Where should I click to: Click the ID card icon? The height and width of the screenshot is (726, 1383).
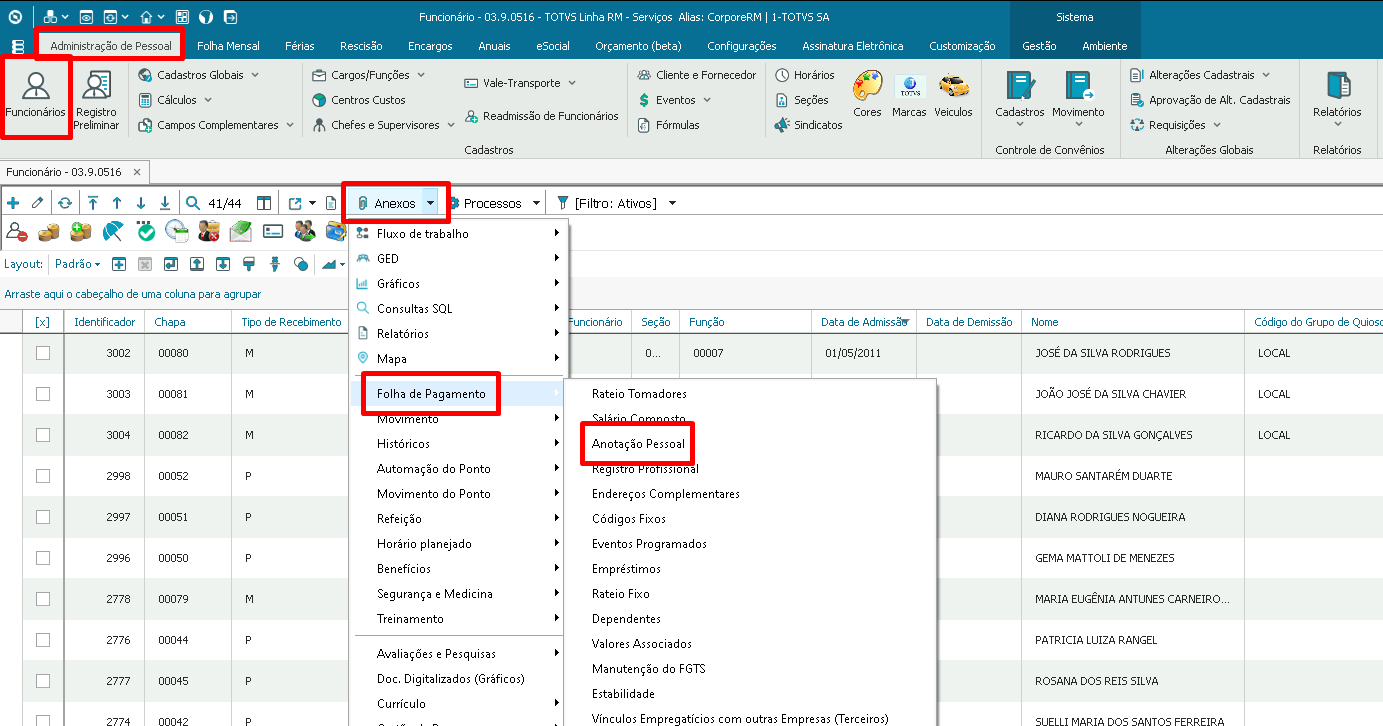(273, 232)
